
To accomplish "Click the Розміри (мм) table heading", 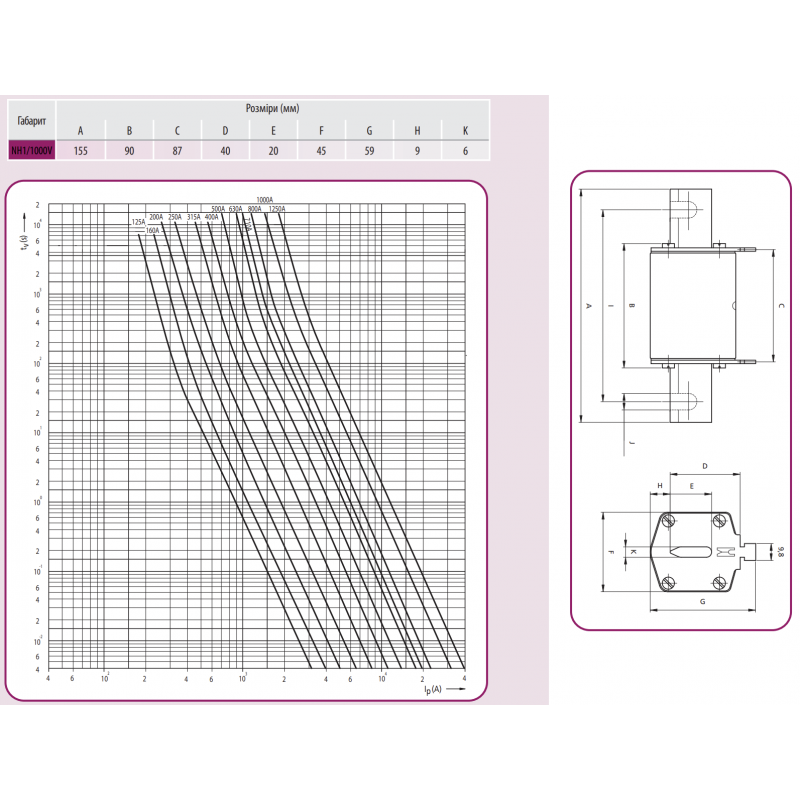I will coord(272,108).
